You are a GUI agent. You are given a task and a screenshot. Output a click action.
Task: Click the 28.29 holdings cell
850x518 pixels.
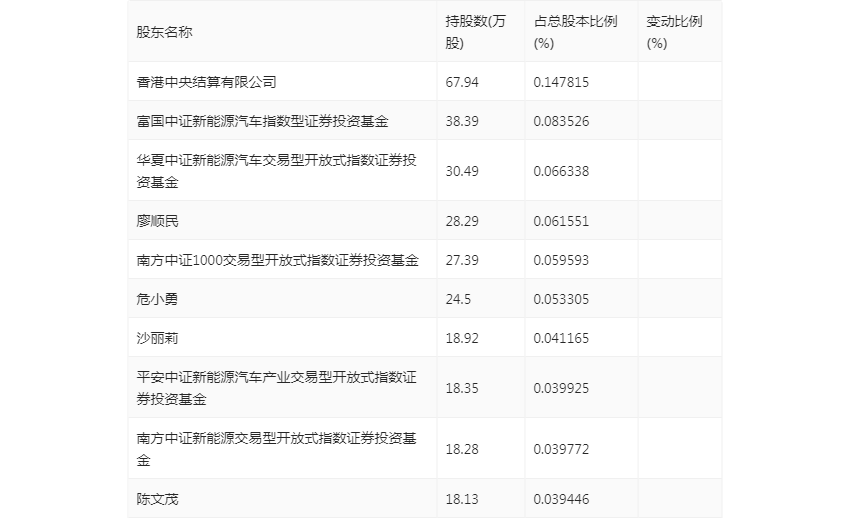462,221
